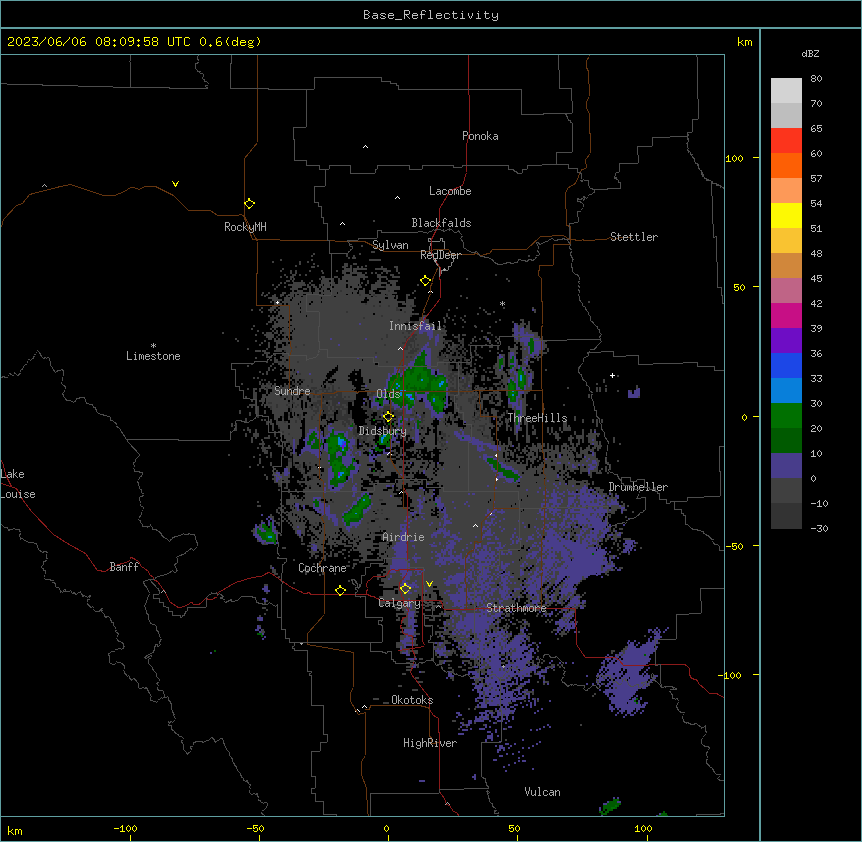
Task: Click the purple 39-36 dBZ legend swatch
Action: click(x=786, y=340)
